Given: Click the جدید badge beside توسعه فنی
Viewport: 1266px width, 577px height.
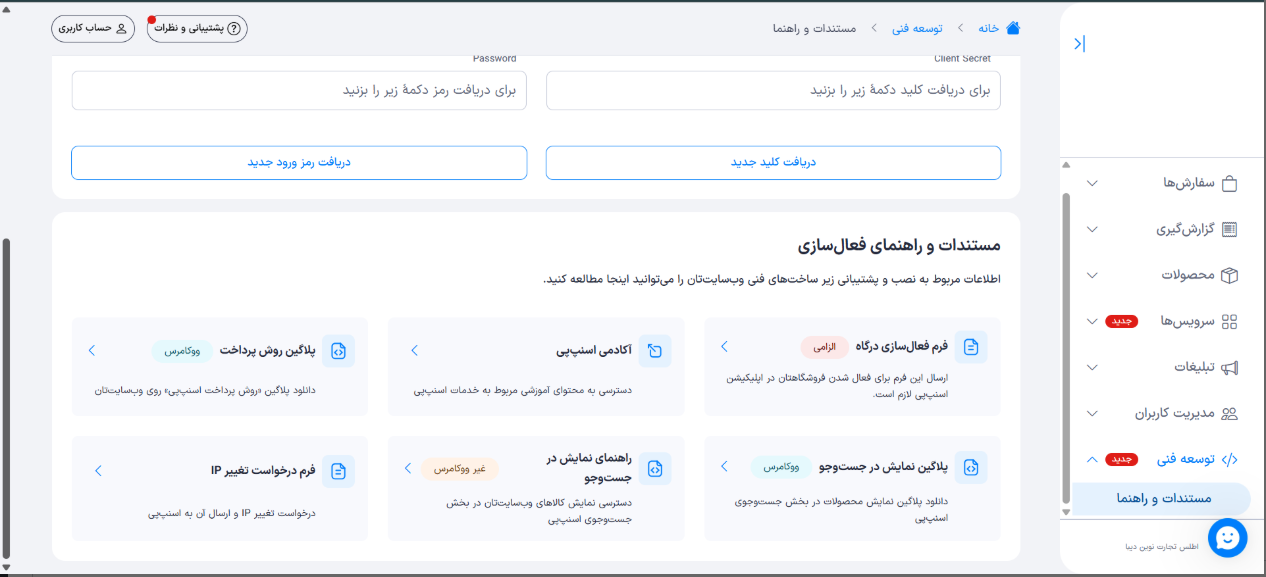Looking at the screenshot, I should pyautogui.click(x=1122, y=459).
